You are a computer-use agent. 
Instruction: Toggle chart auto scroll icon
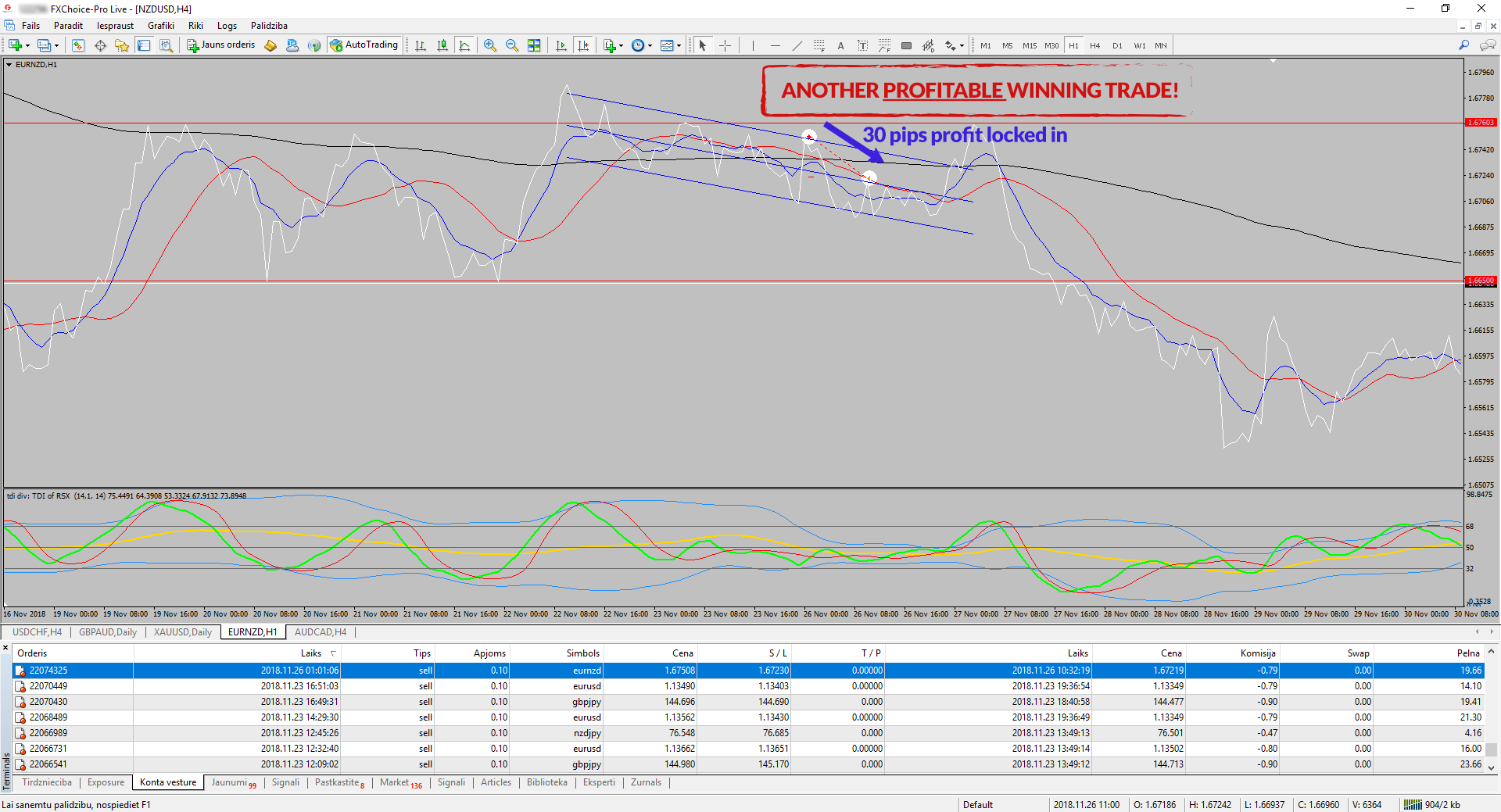point(561,45)
